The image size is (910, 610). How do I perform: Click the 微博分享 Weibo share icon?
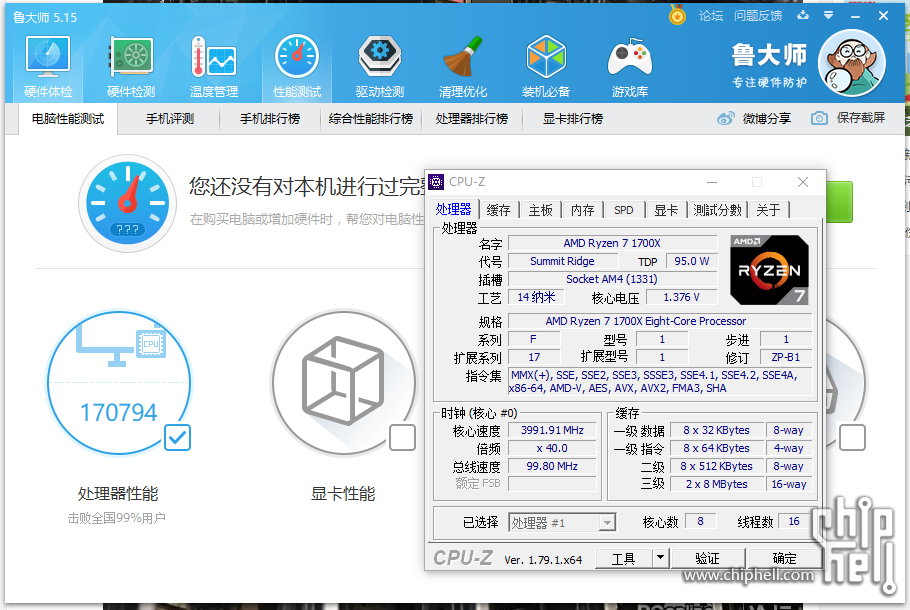point(725,118)
